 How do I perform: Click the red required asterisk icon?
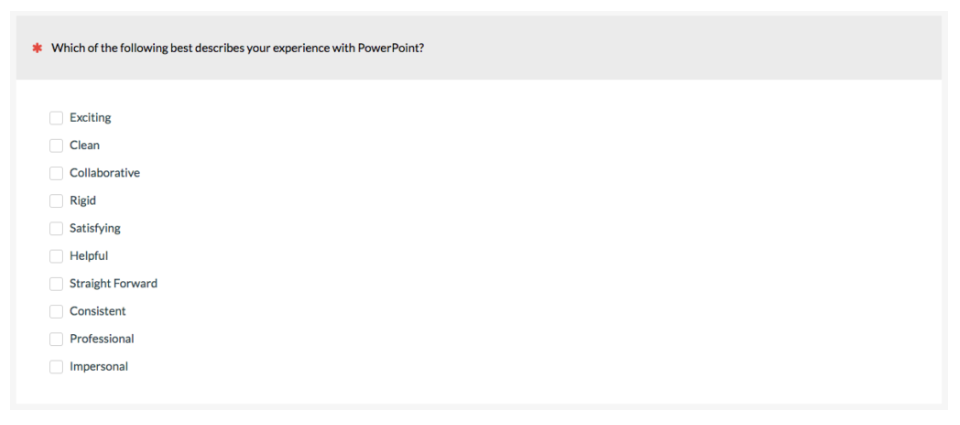37,48
